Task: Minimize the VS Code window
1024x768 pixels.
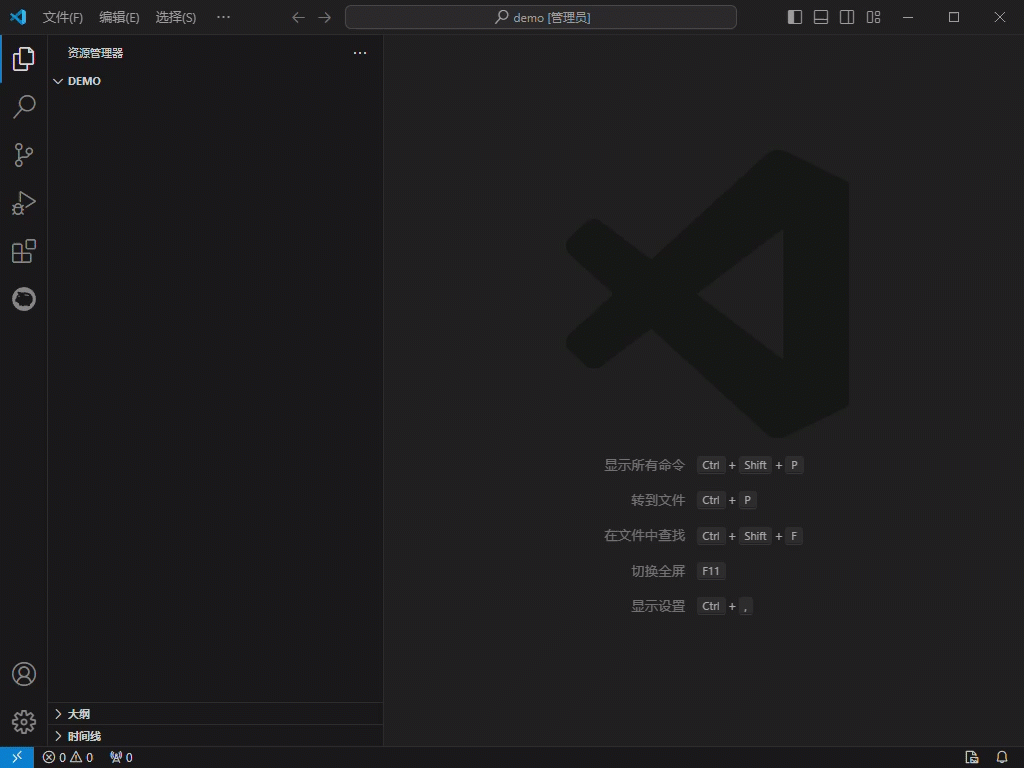Action: coord(908,17)
